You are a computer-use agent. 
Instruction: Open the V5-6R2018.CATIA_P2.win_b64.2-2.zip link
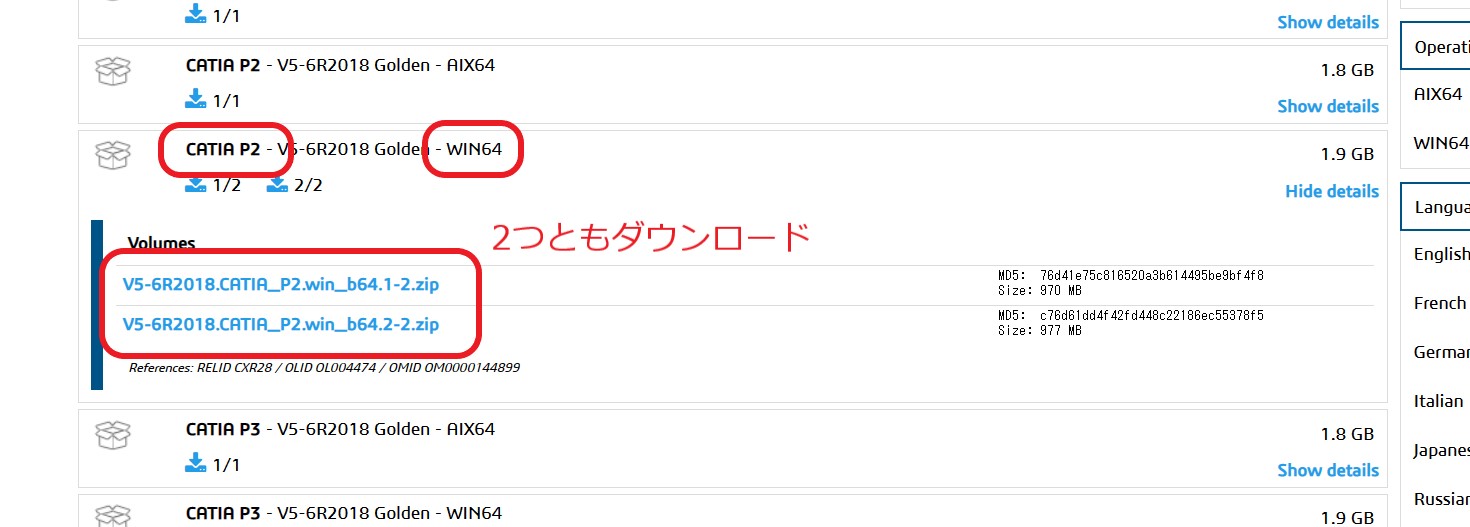280,324
